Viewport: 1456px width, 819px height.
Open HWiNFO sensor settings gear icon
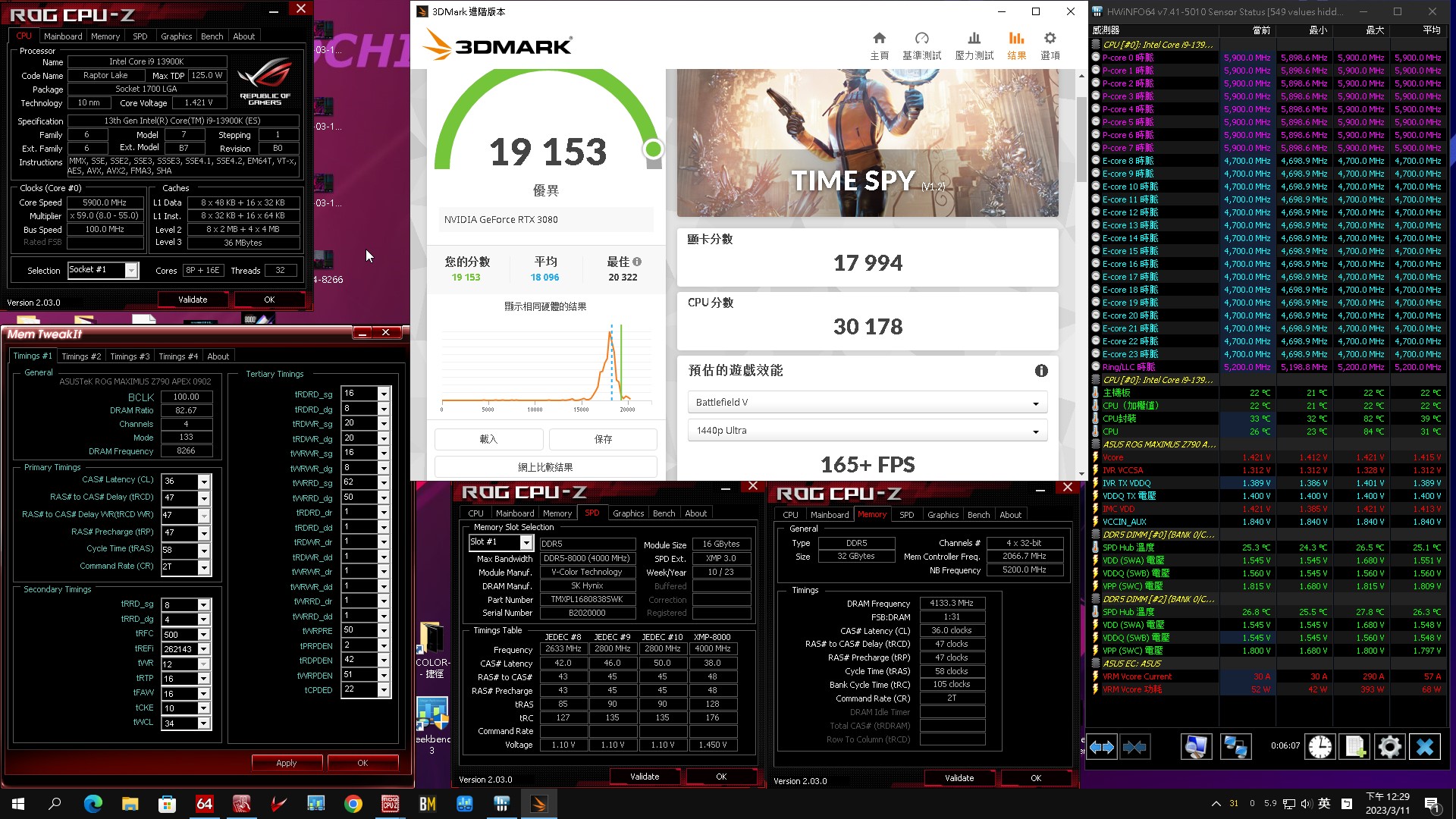1390,747
